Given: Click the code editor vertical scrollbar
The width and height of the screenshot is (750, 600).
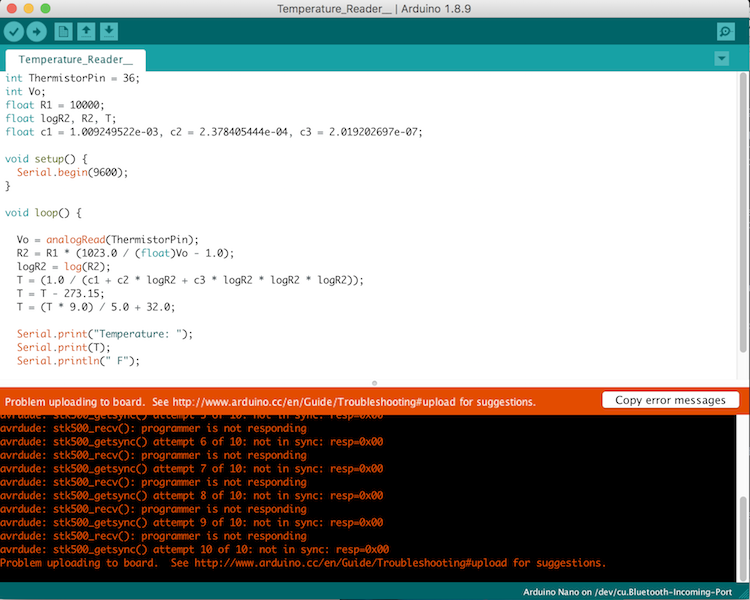Looking at the screenshot, I should point(743,213).
